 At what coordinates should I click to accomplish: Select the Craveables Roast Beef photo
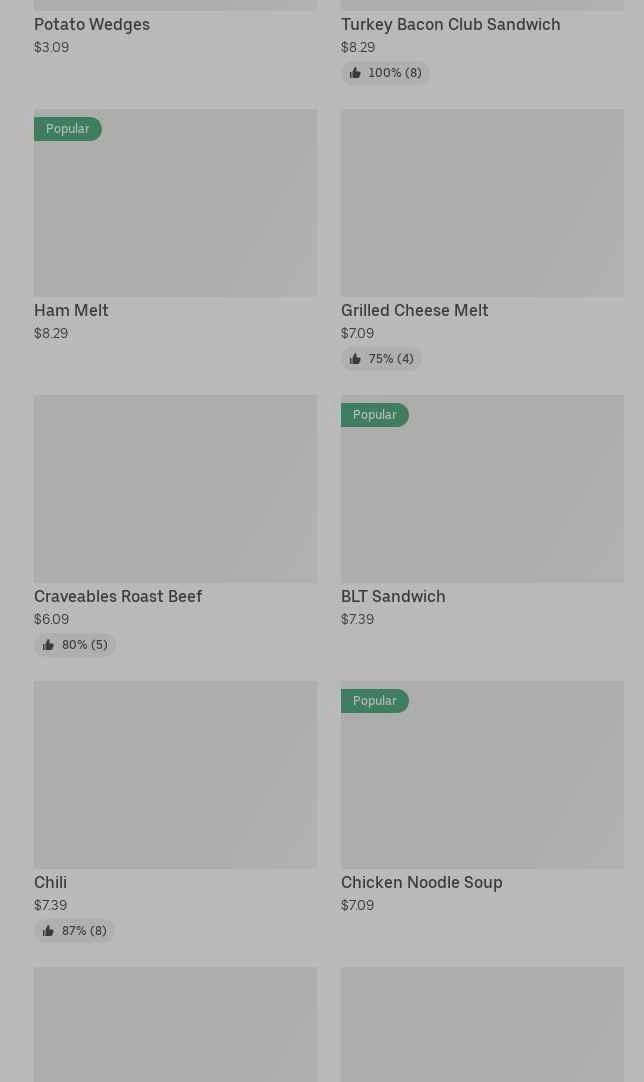tap(175, 489)
